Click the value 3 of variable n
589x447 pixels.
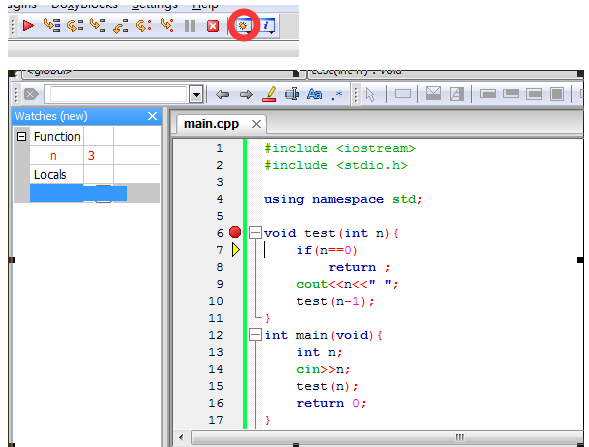click(x=91, y=156)
